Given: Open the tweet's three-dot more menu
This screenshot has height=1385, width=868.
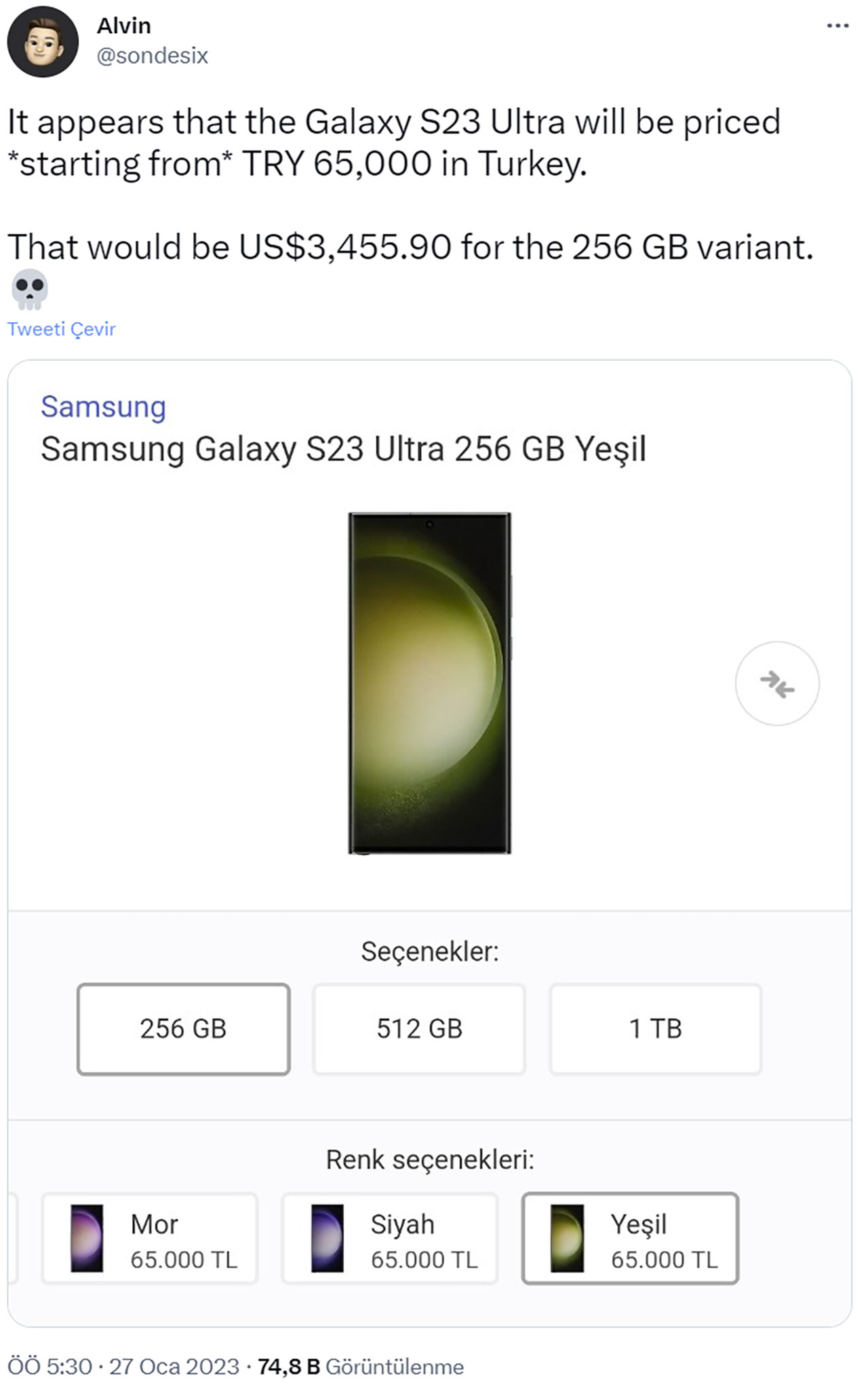Looking at the screenshot, I should (x=837, y=26).
